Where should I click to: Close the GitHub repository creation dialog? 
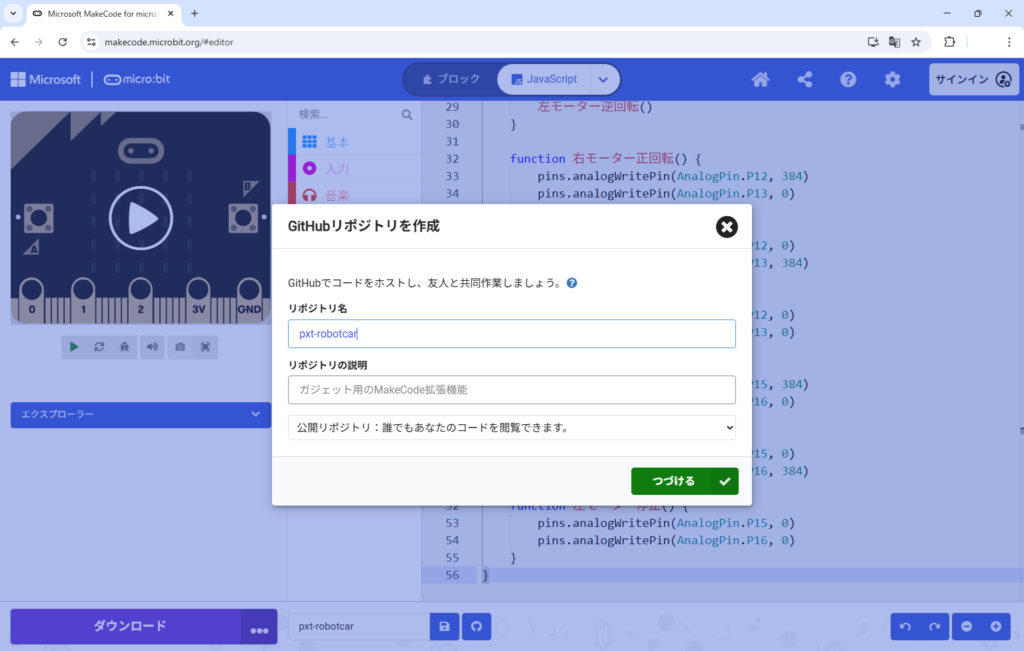[726, 227]
